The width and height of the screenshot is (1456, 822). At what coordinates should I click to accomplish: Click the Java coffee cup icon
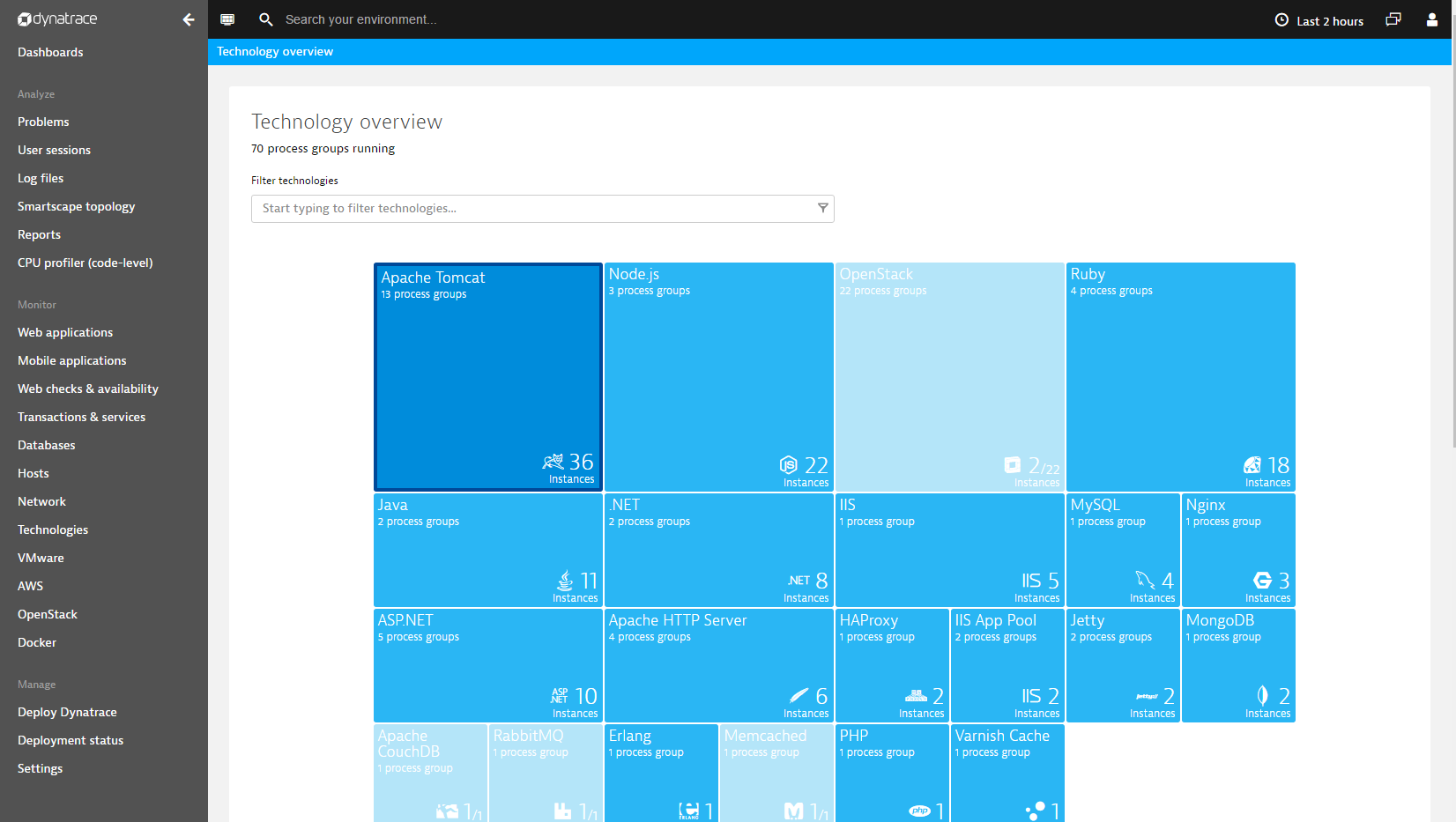(565, 581)
